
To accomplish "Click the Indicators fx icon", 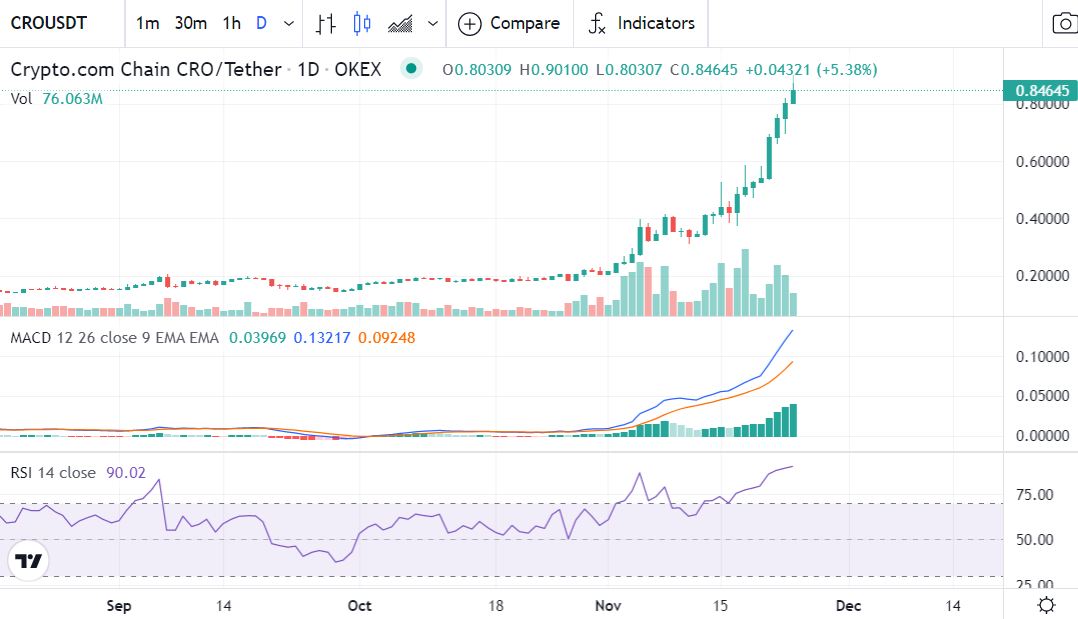I will (x=597, y=23).
